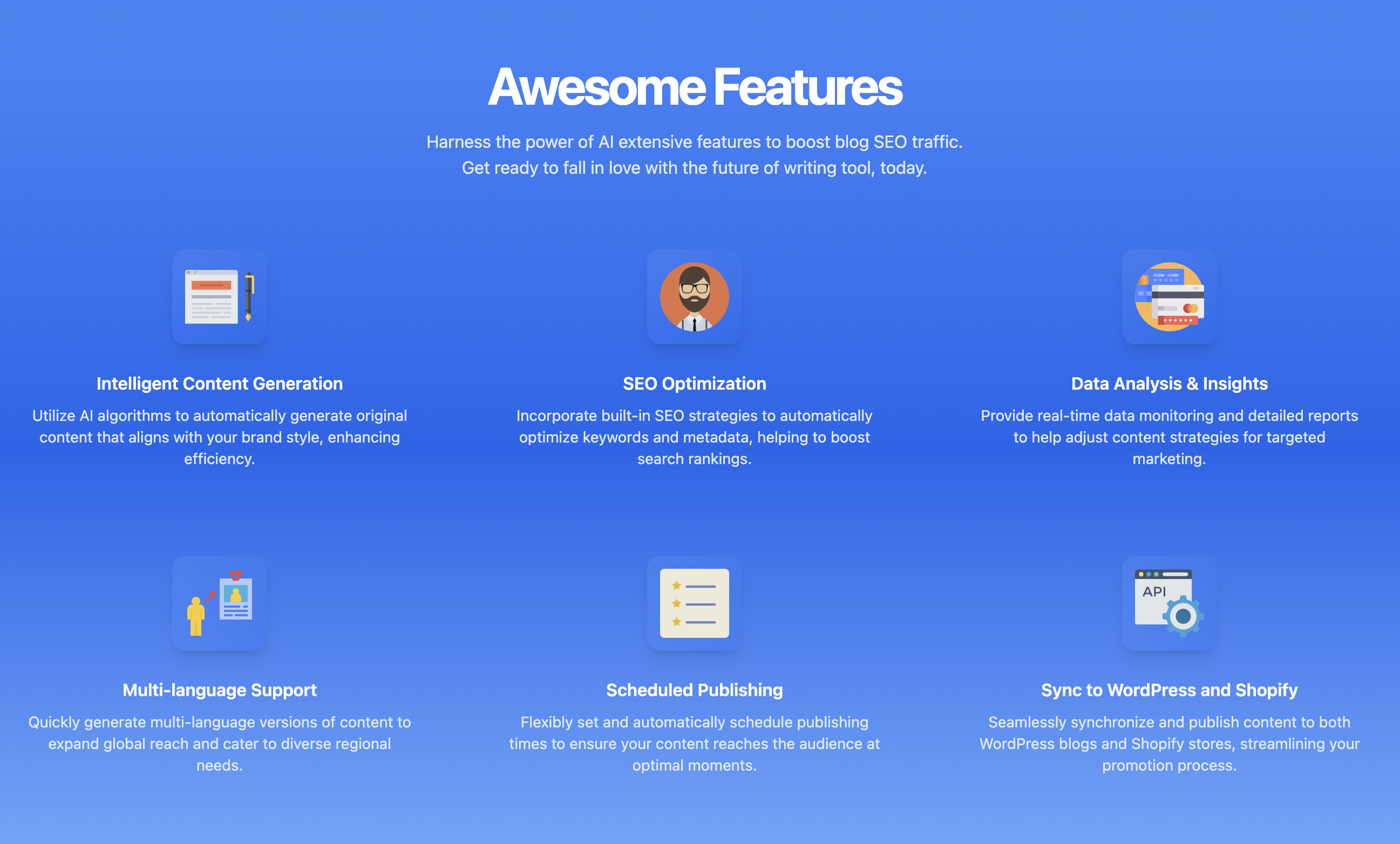Click the Intelligent Content Generation document icon
This screenshot has width=1400, height=844.
coord(219,297)
